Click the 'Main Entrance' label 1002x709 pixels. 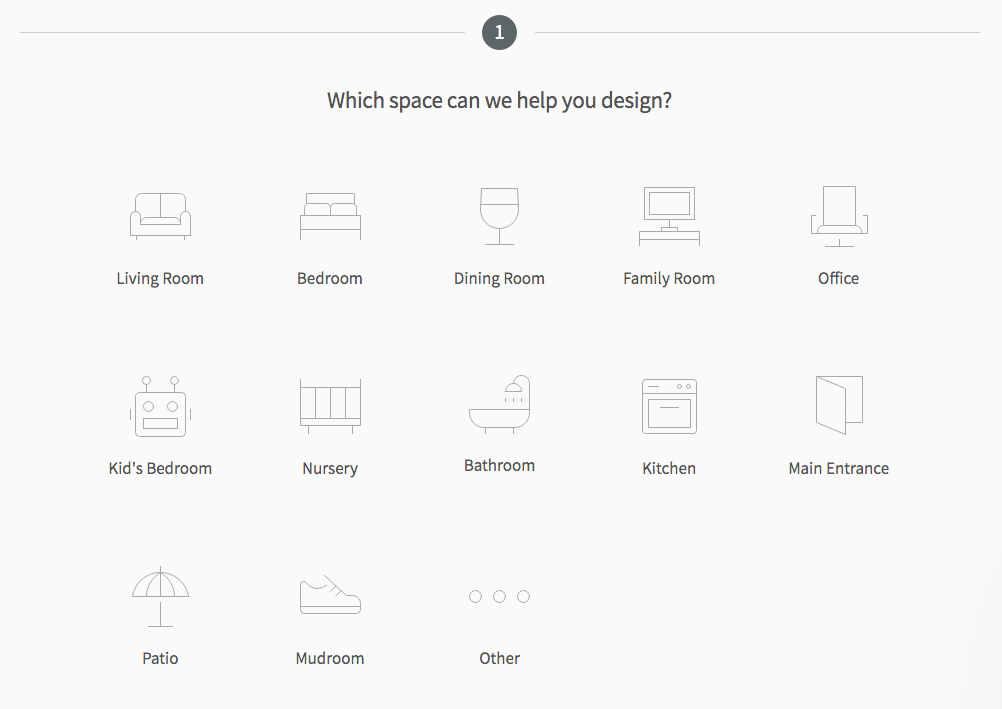tap(838, 469)
